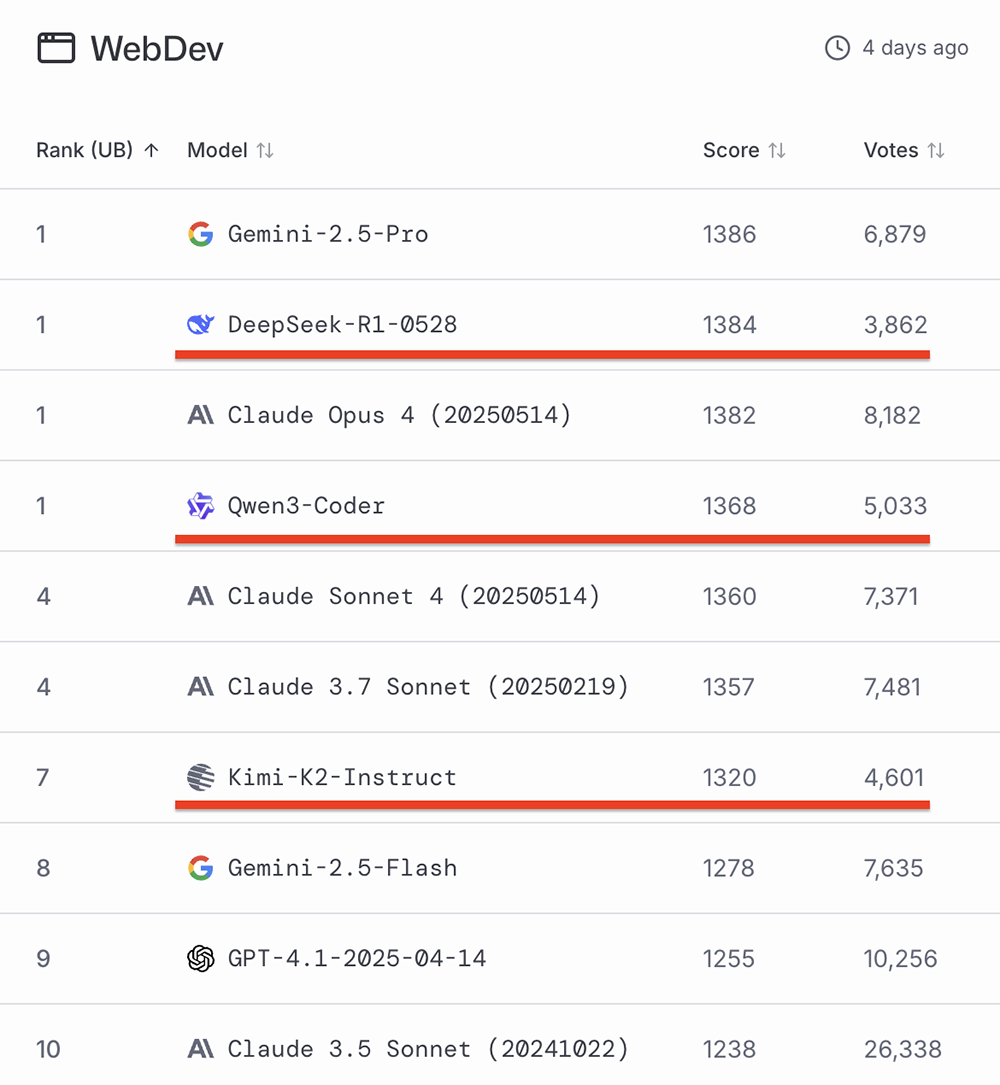1000x1085 pixels.
Task: Click the Anthropic logo beside Claude Opus 4
Action: tap(201, 415)
